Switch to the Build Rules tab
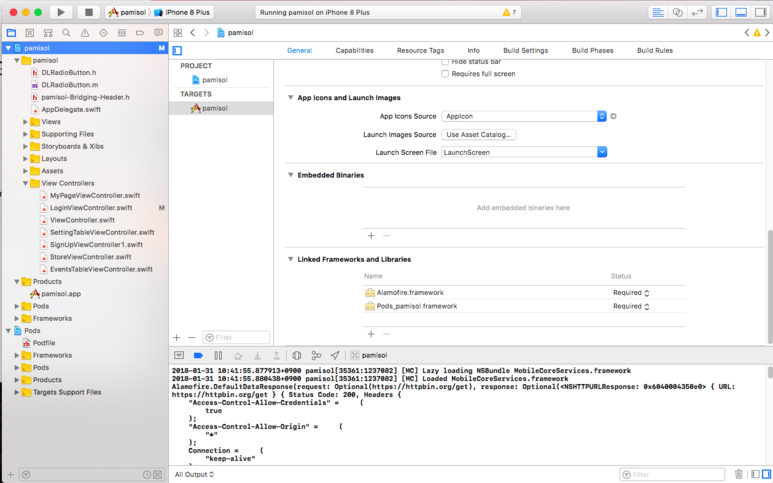773x483 pixels. [655, 50]
